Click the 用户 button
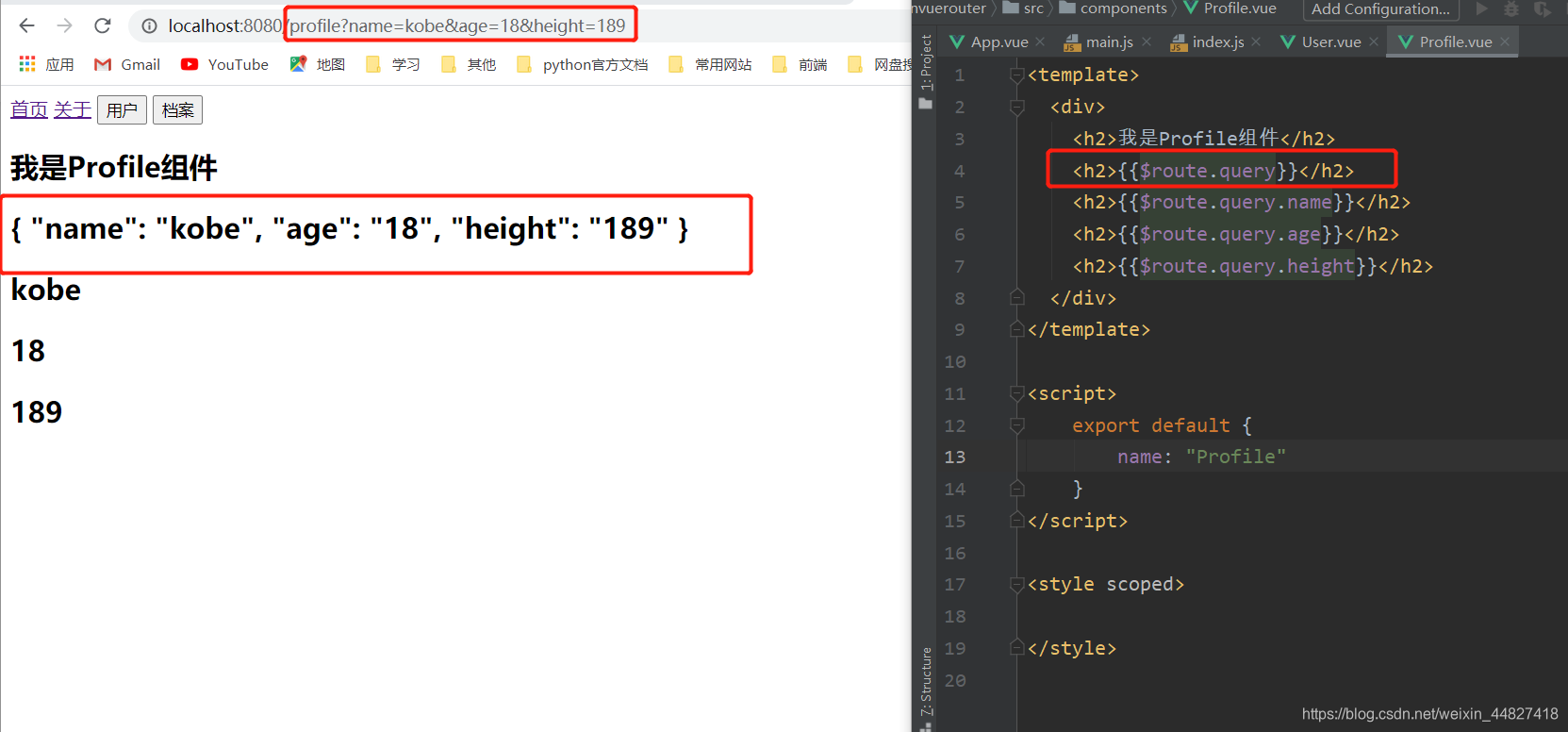Image resolution: width=1568 pixels, height=732 pixels. (x=122, y=110)
